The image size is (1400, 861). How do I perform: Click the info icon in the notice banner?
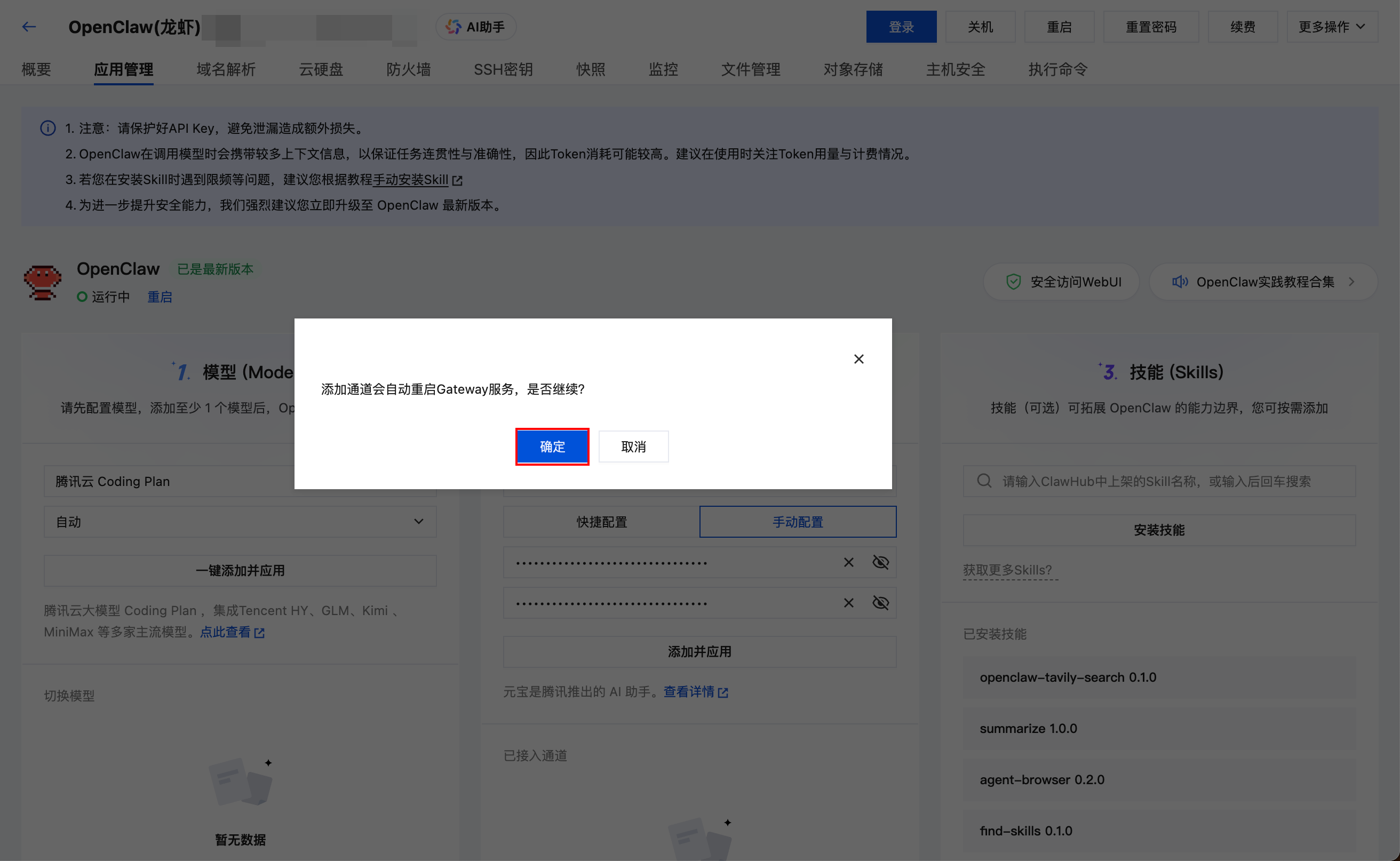pos(47,128)
